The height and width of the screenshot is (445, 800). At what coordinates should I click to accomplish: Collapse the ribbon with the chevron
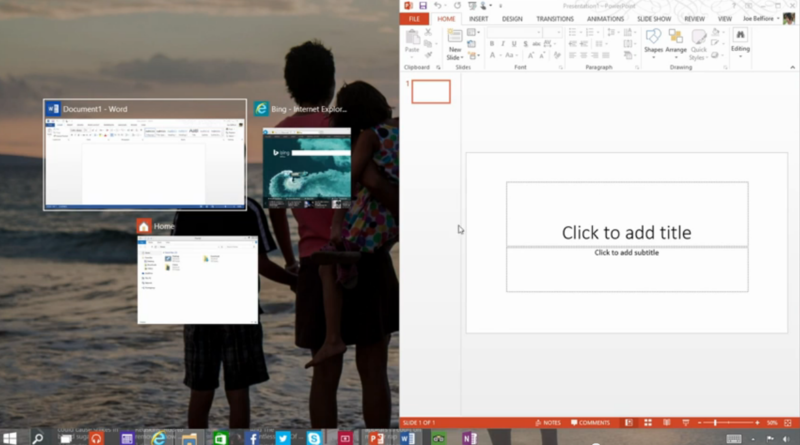click(792, 67)
